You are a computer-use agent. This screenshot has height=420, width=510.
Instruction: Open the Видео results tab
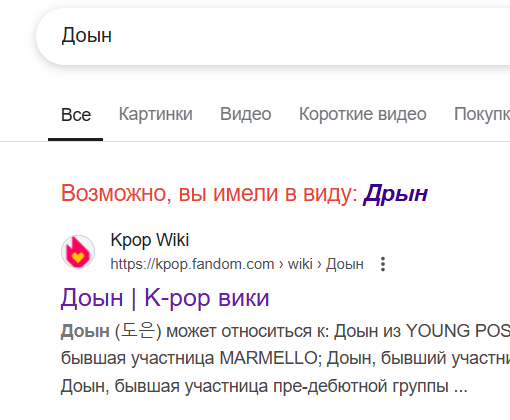(246, 114)
